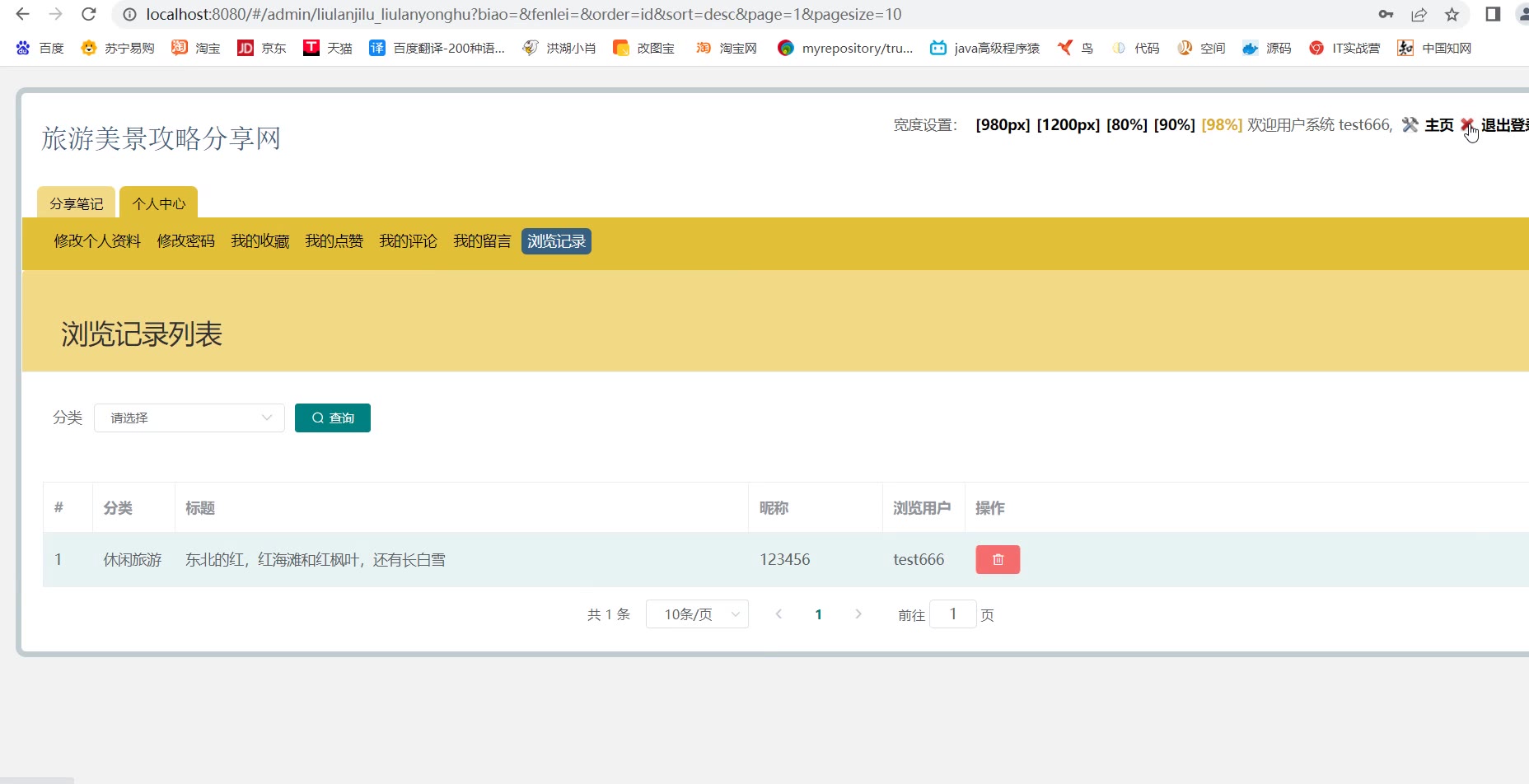Click the 查询 search button
Viewport: 1529px width, 784px height.
tap(333, 418)
